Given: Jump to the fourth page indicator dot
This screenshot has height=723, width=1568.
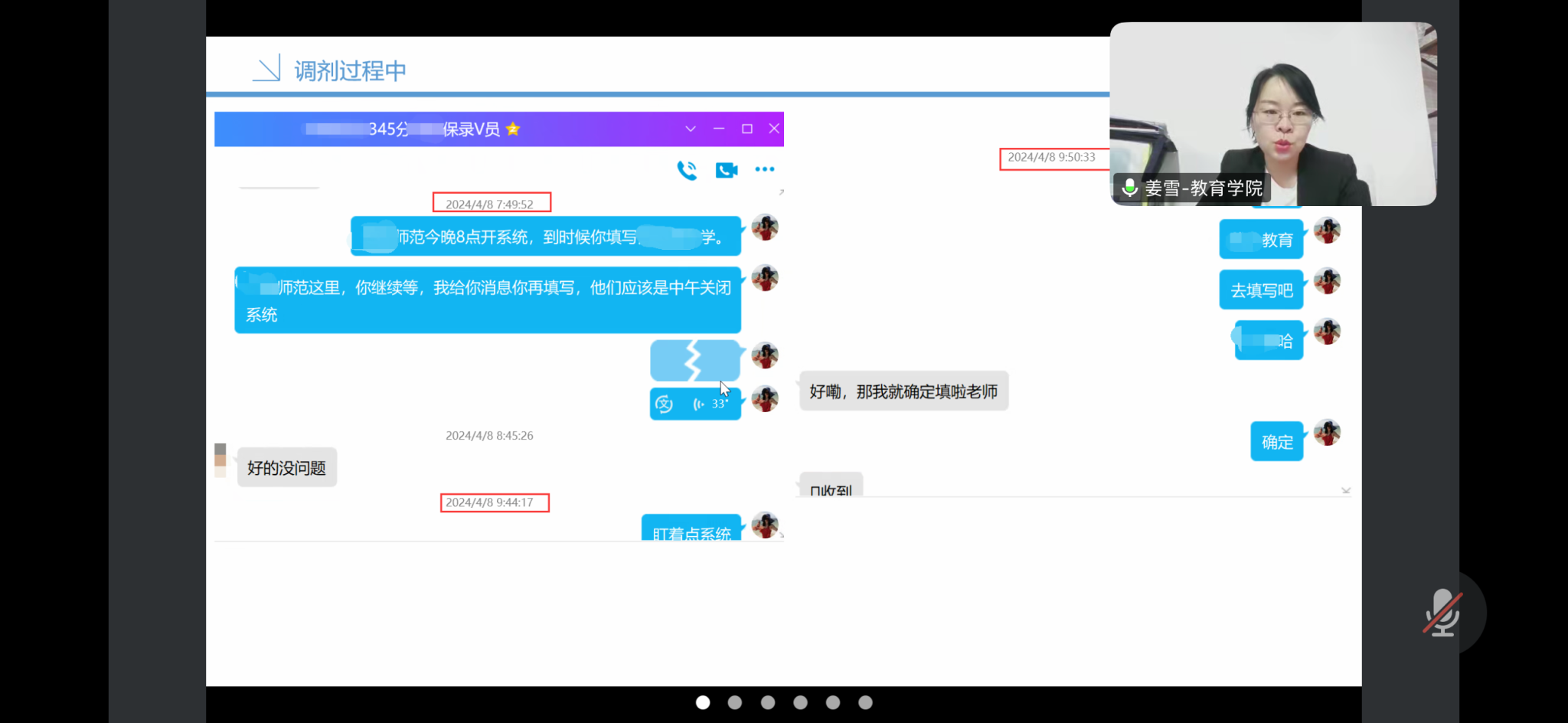Looking at the screenshot, I should coord(800,702).
